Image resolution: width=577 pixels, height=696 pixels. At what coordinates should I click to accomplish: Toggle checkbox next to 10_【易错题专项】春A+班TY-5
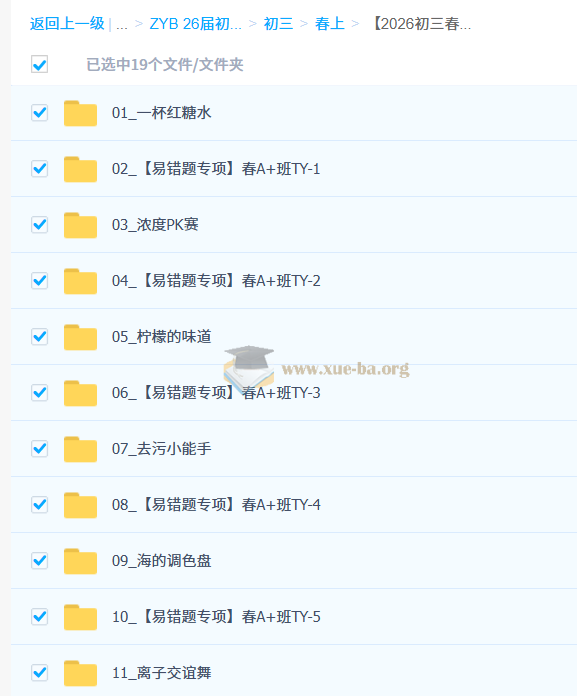point(40,617)
